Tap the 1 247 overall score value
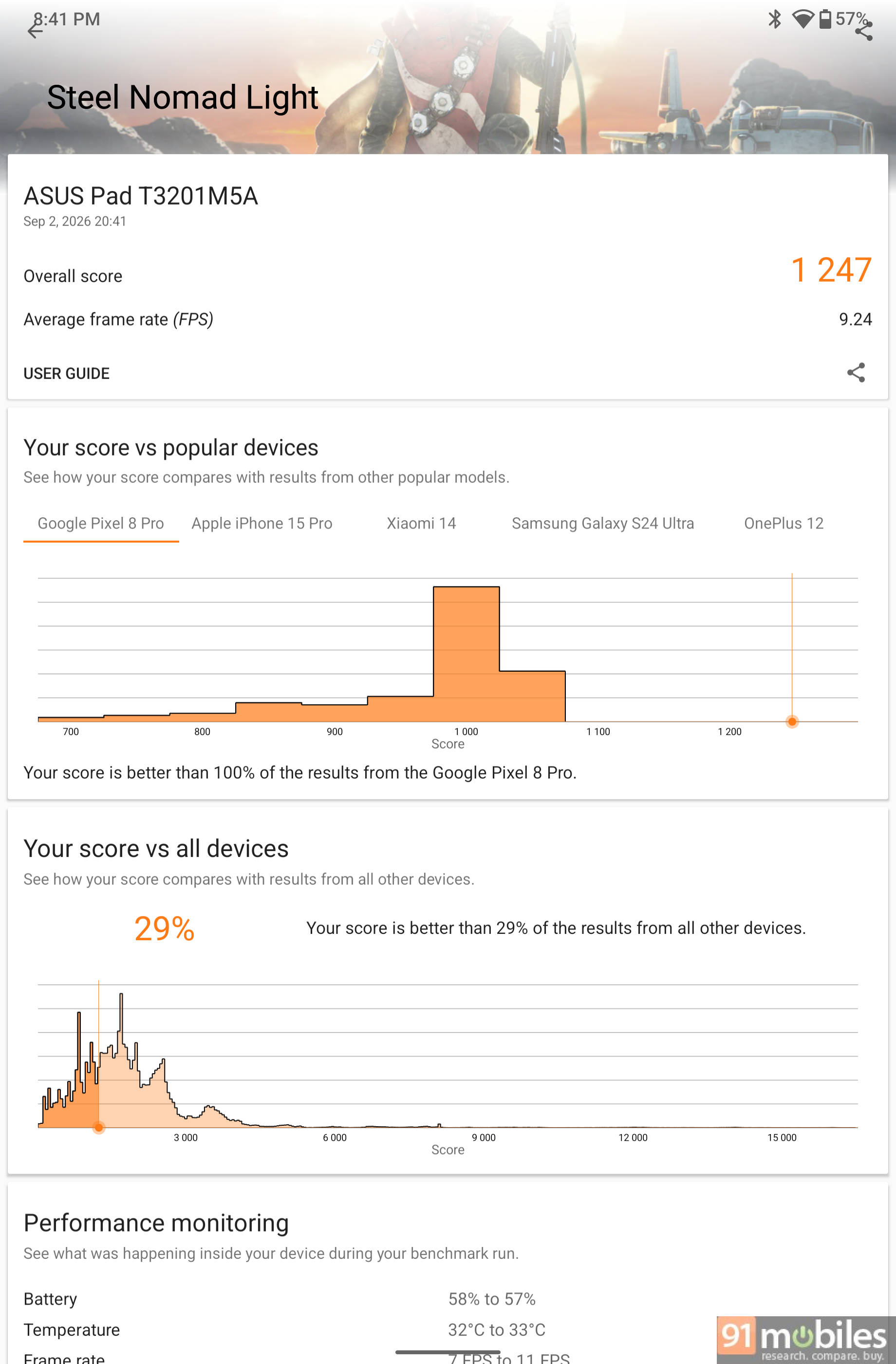Viewport: 896px width, 1364px height. [831, 270]
